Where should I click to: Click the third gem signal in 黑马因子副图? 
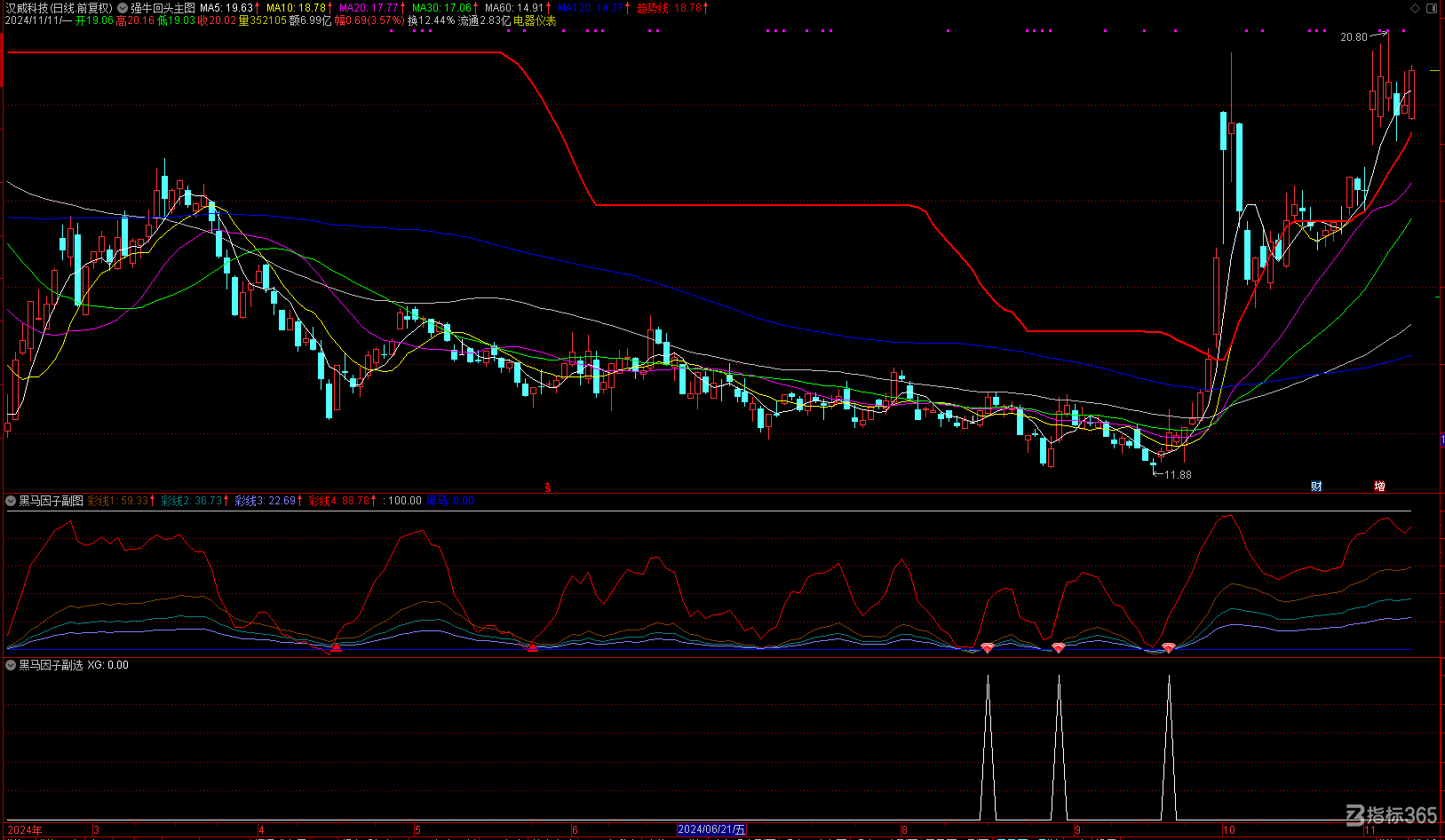click(1169, 648)
